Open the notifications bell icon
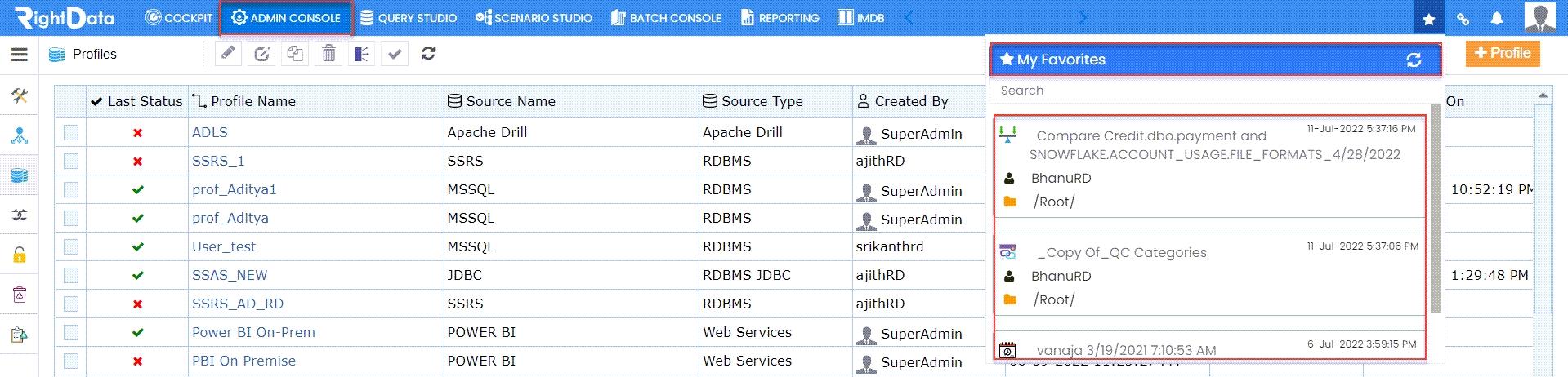 (1497, 18)
